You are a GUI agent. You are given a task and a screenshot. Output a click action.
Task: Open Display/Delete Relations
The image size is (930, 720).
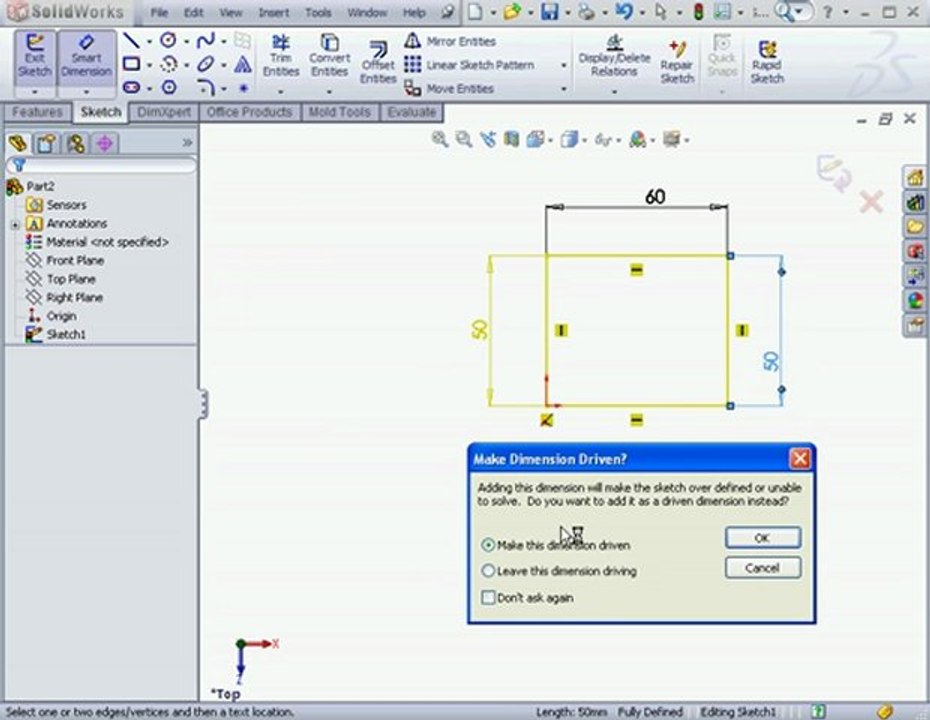coord(614,56)
